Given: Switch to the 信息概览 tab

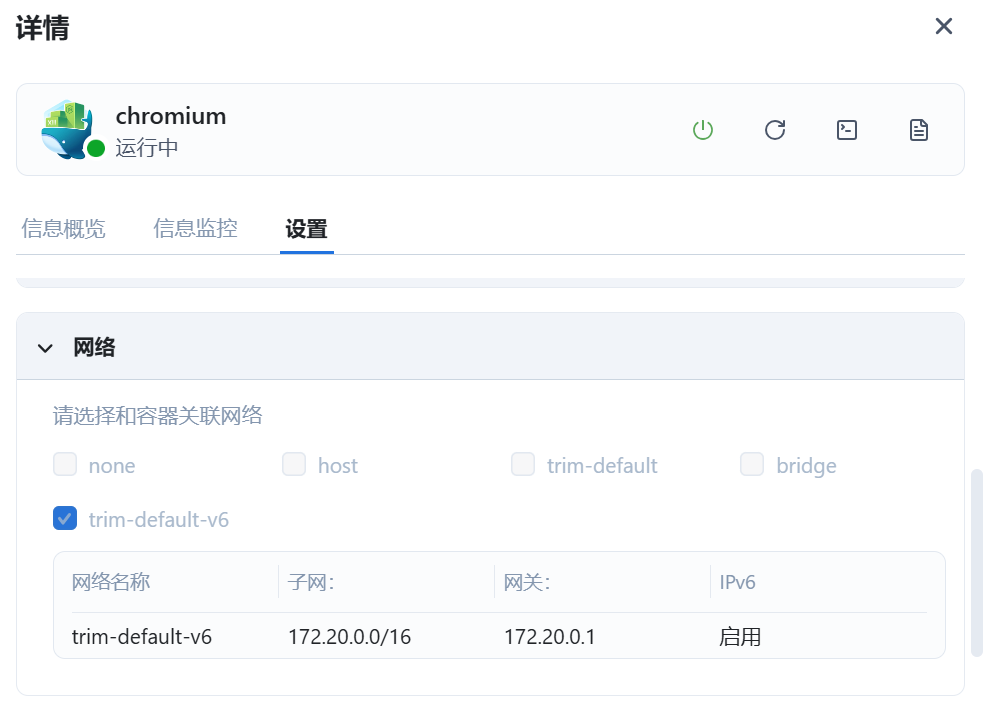Looking at the screenshot, I should [63, 229].
